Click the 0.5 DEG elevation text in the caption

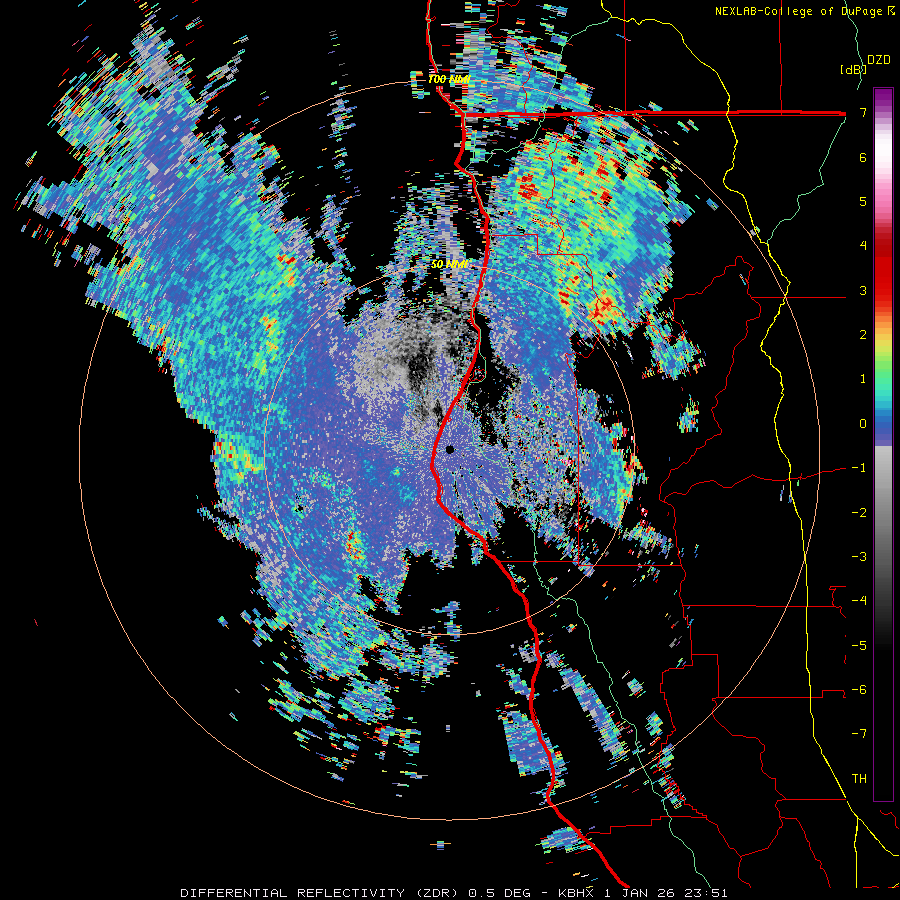(500, 893)
